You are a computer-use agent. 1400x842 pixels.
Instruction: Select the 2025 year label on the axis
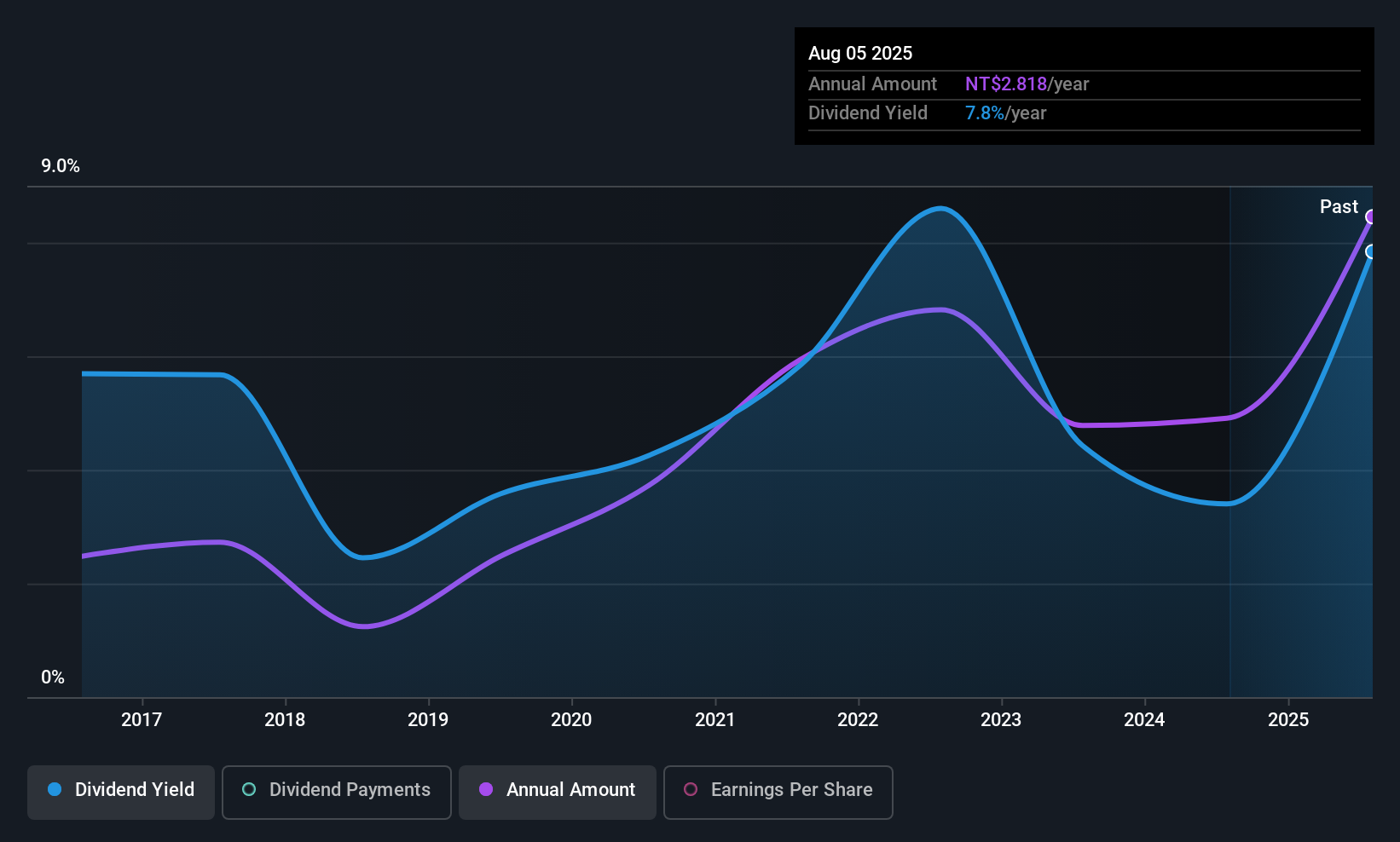(1289, 719)
